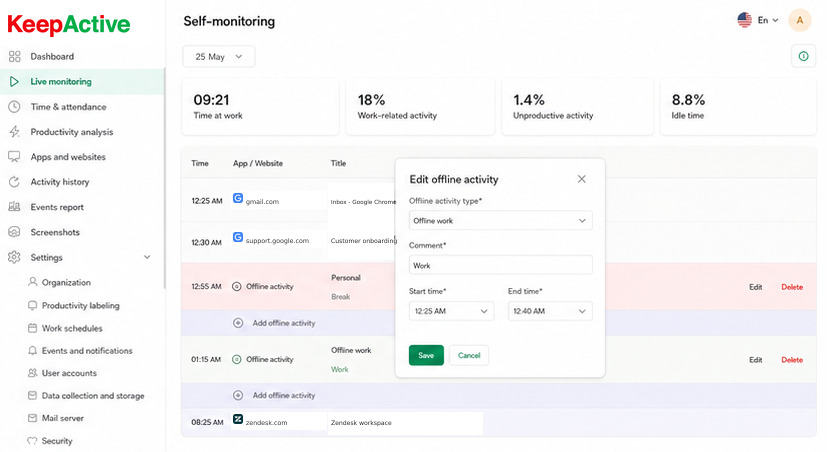Click Screenshots camera icon

point(14,232)
